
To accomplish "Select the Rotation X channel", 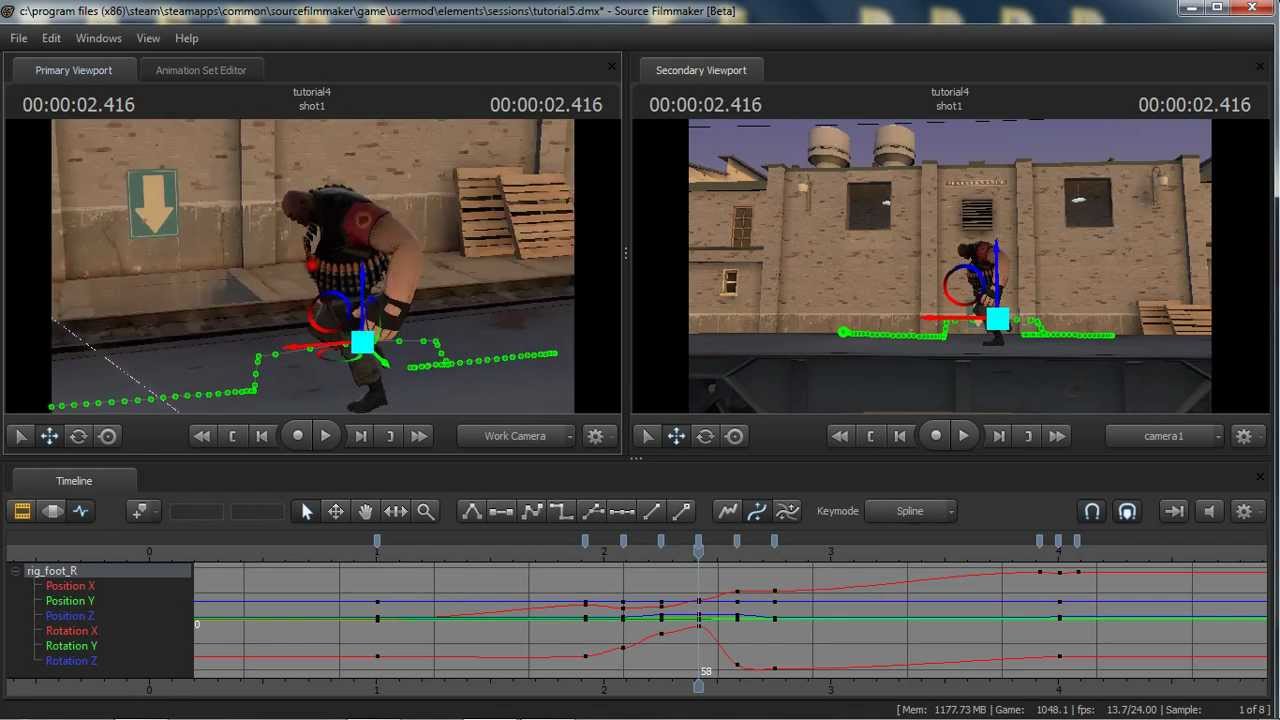I will [x=72, y=631].
